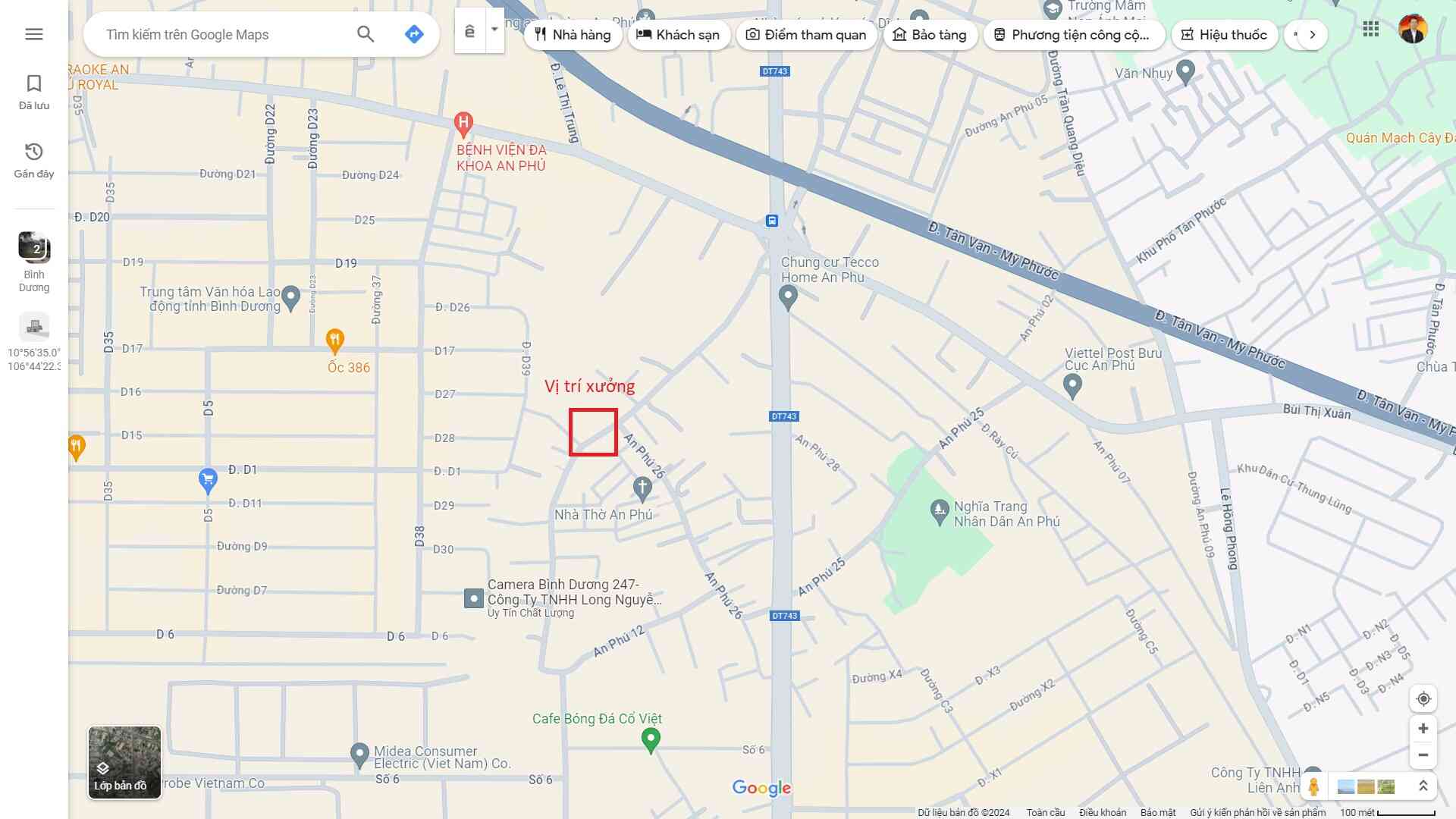1456x819 pixels.
Task: Open Recents (Gần đây) history
Action: 33,160
